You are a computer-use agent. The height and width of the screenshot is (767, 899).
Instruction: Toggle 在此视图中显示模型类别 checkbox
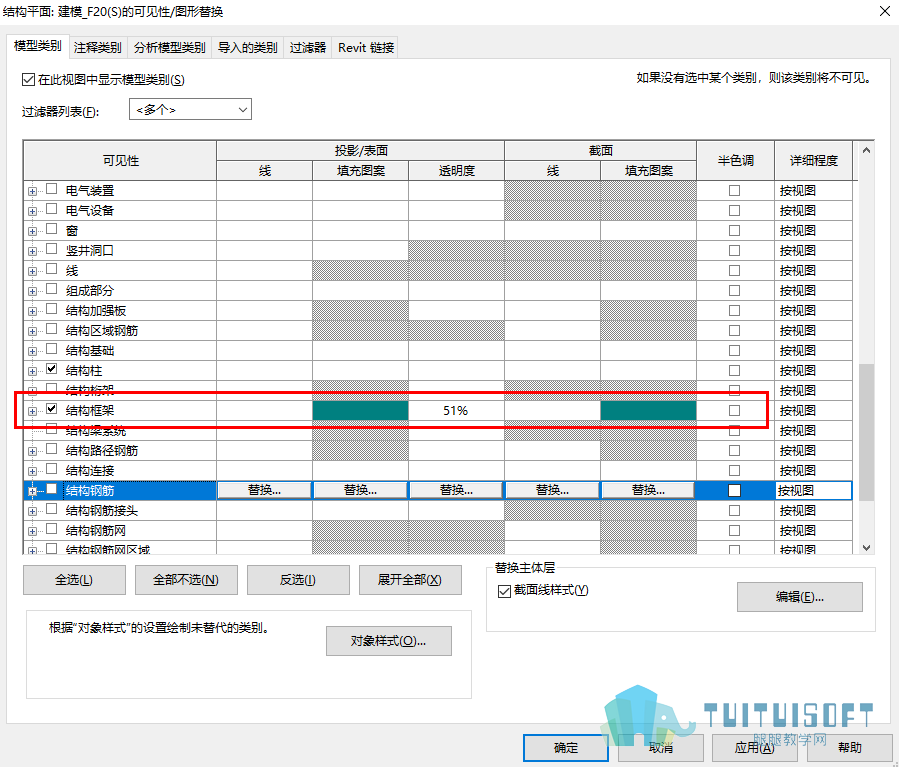(x=28, y=80)
